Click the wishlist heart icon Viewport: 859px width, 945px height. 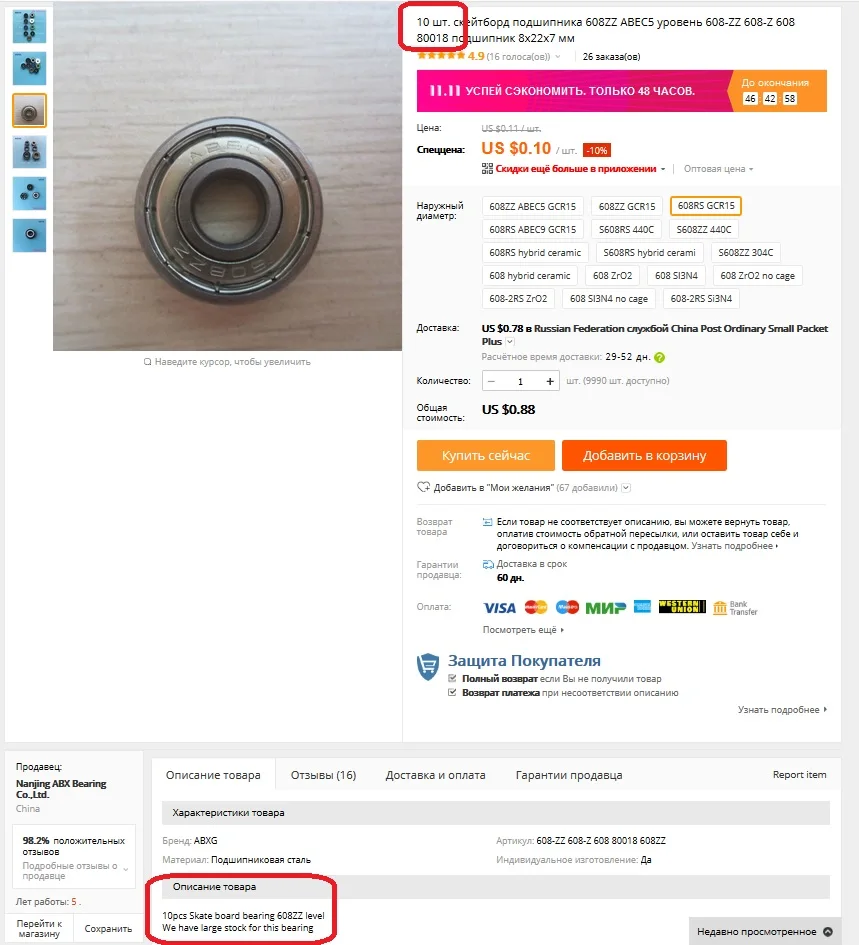(x=423, y=487)
